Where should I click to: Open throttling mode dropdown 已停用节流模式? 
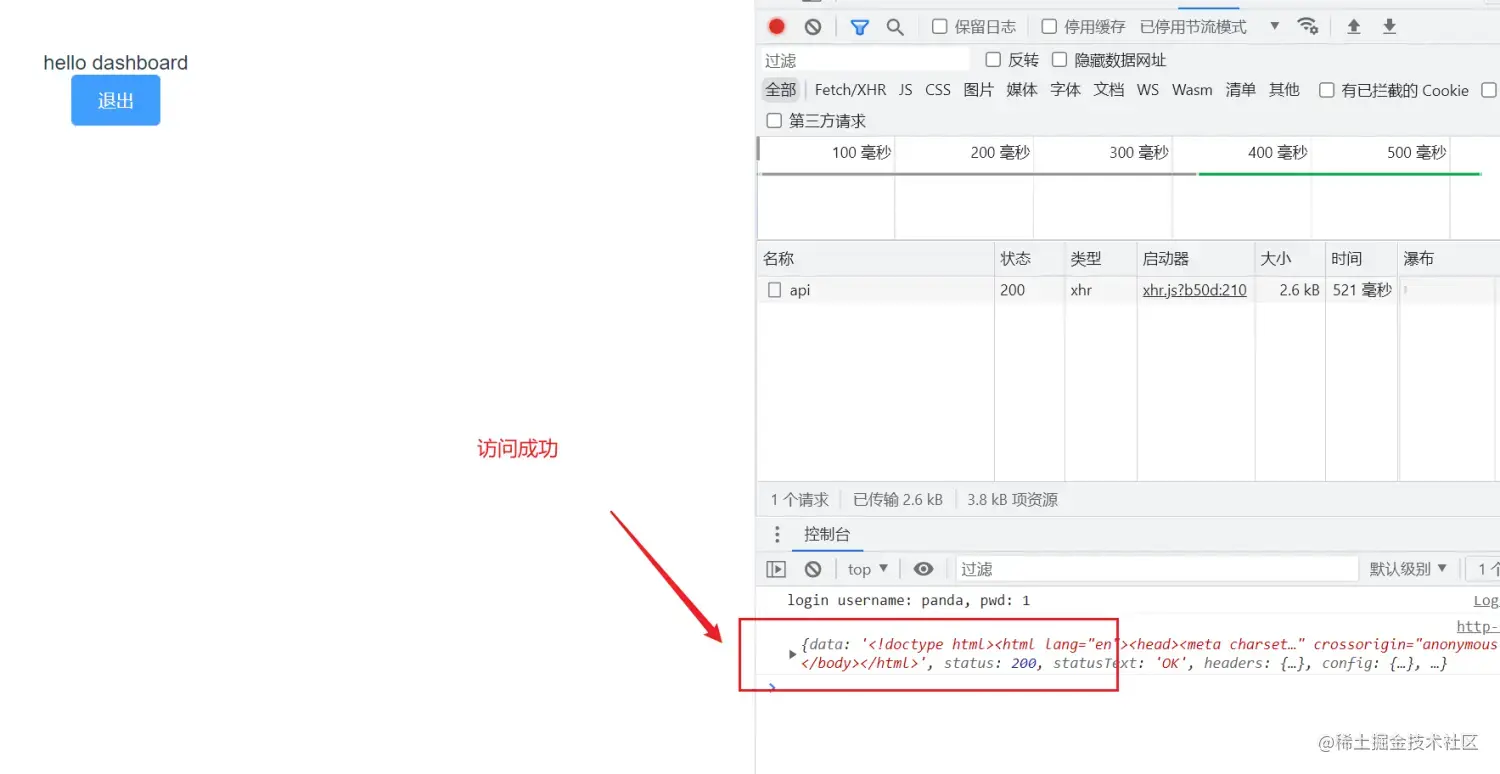coord(1210,27)
